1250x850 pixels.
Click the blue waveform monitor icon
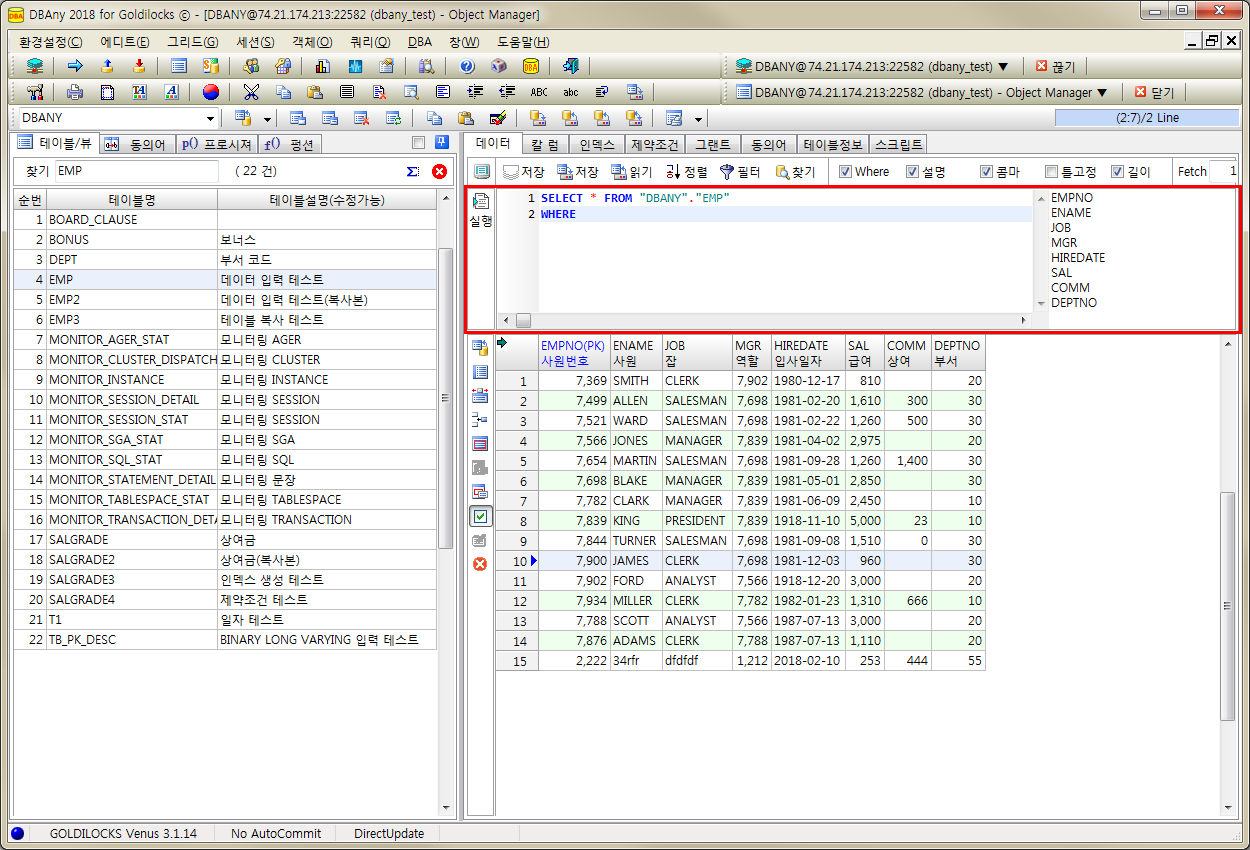point(355,66)
